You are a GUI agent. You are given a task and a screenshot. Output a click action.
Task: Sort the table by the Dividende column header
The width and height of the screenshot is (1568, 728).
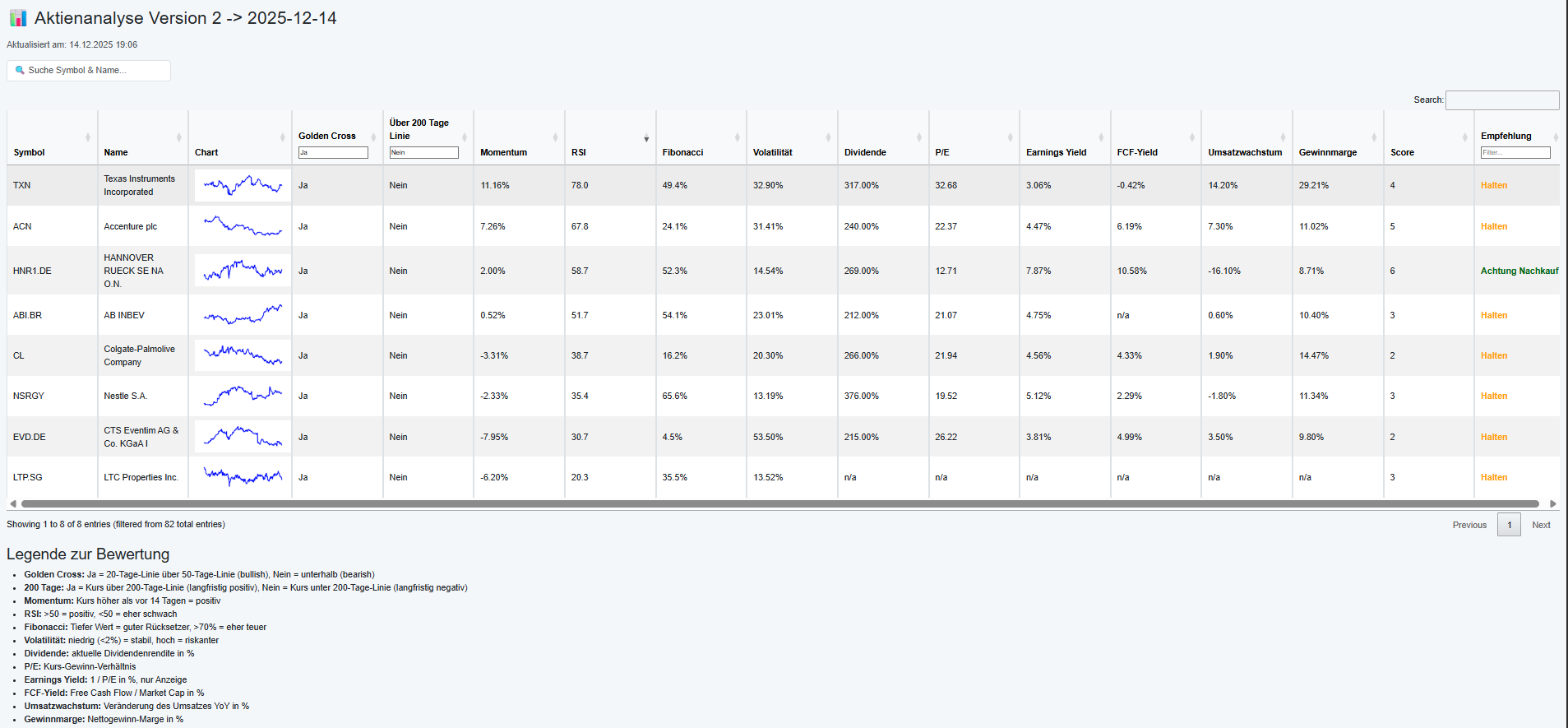click(x=865, y=152)
